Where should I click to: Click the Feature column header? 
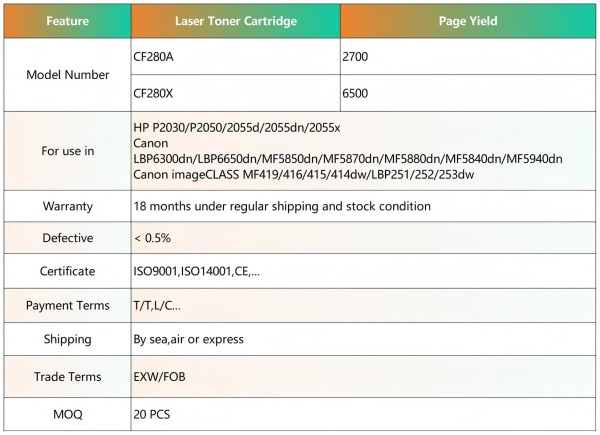click(x=67, y=21)
